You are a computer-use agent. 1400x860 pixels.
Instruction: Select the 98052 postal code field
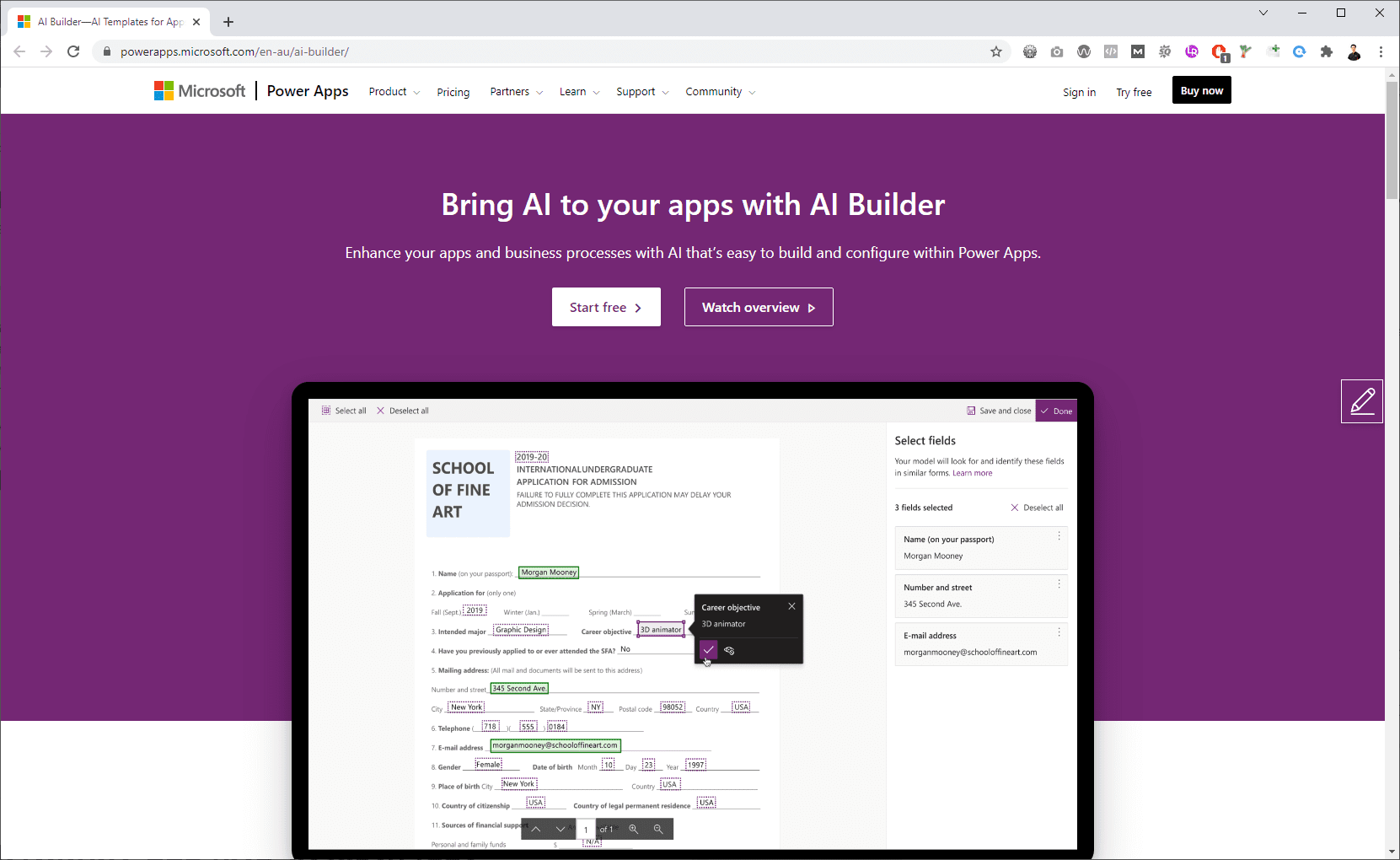673,707
